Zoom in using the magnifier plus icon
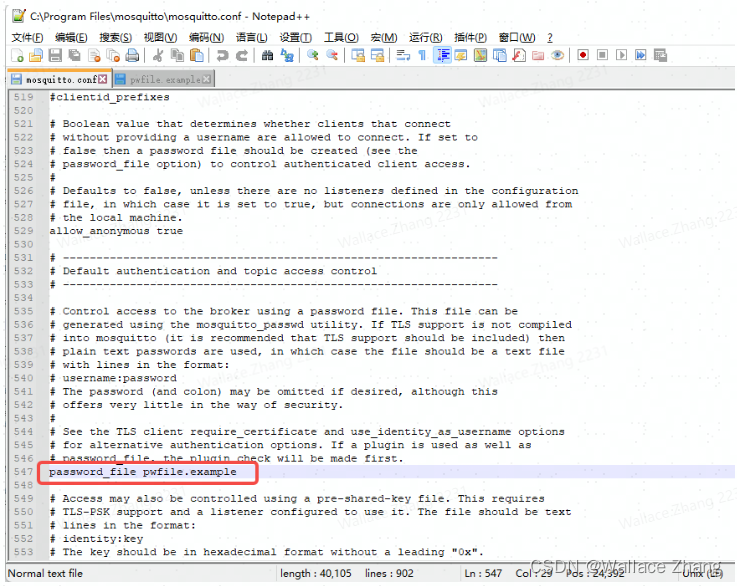 313,55
